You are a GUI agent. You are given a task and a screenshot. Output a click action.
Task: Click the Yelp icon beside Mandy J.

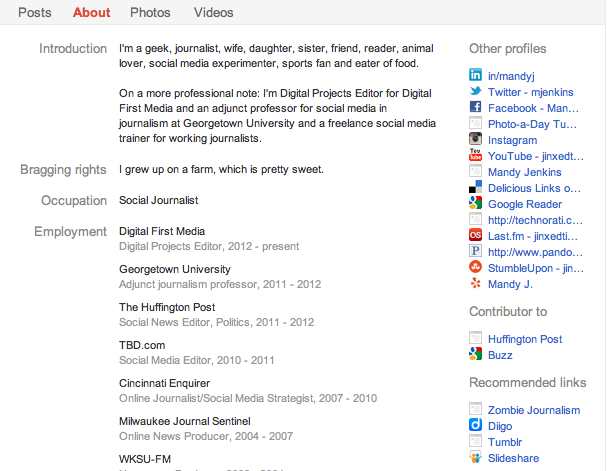pyautogui.click(x=476, y=284)
